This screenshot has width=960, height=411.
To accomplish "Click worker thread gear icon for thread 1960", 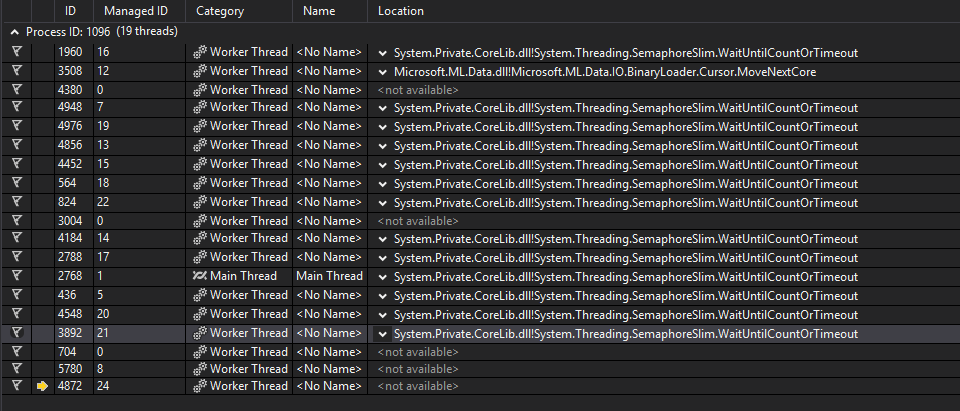I will 200,53.
